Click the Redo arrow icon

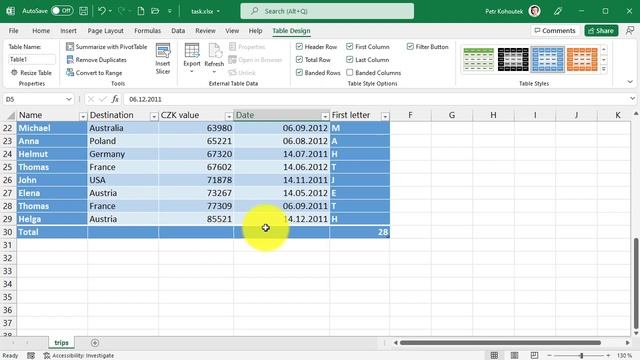coord(121,11)
